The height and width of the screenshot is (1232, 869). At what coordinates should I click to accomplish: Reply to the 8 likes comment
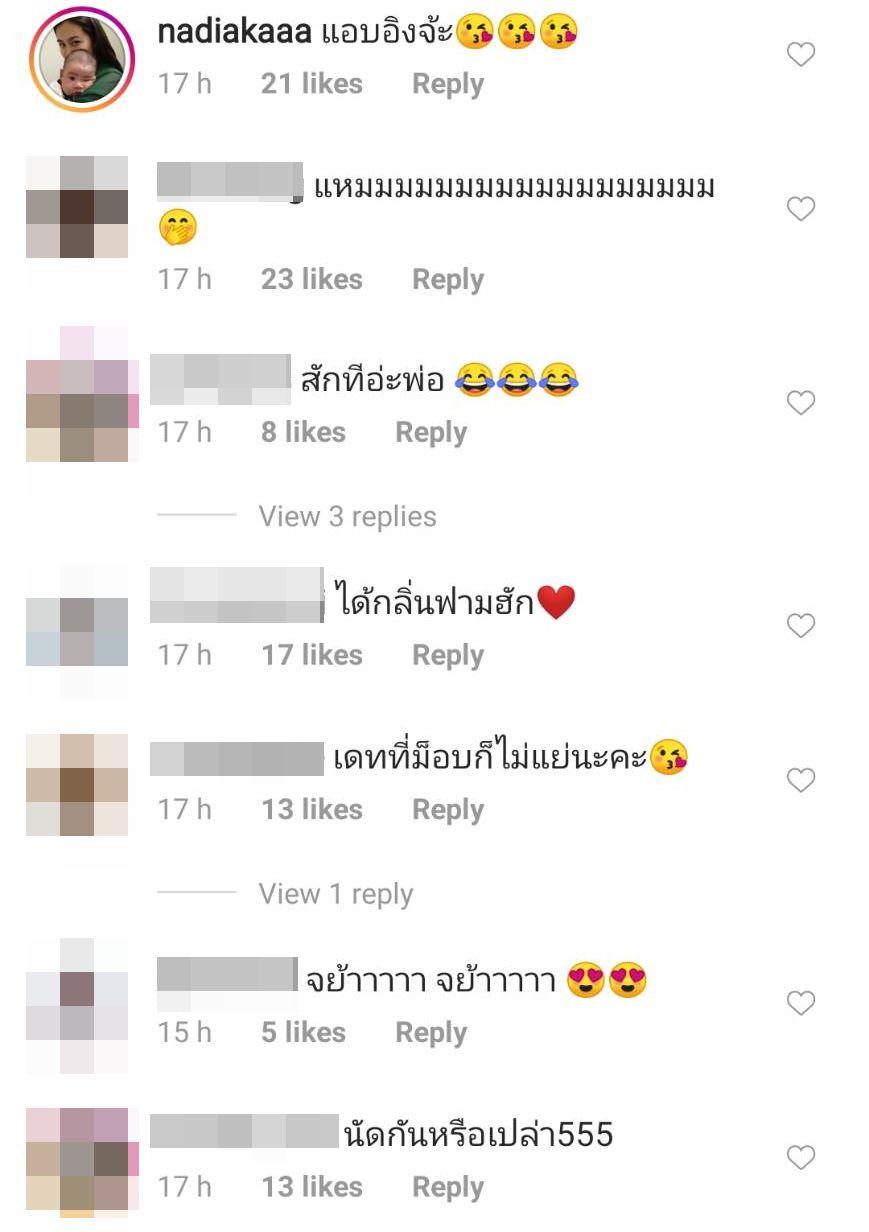(431, 432)
